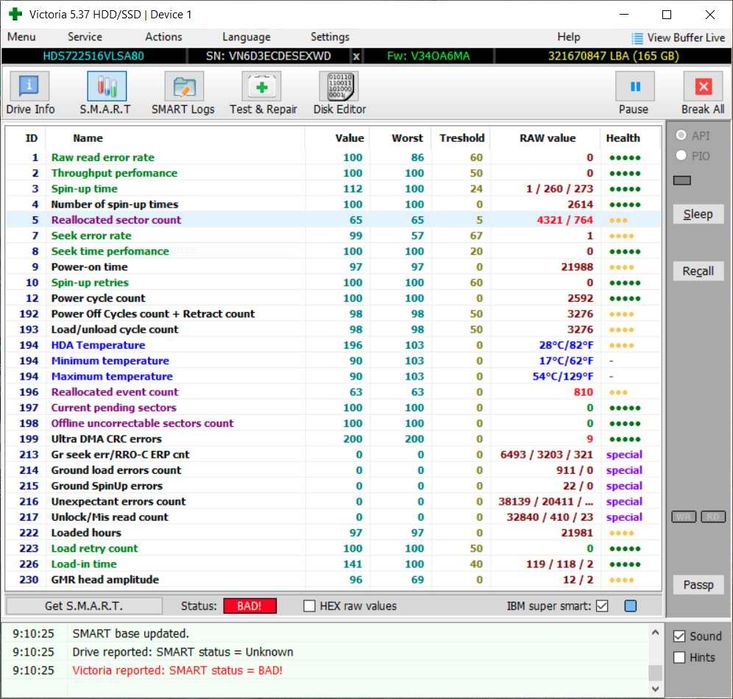Select the Reallocated event count row

333,392
